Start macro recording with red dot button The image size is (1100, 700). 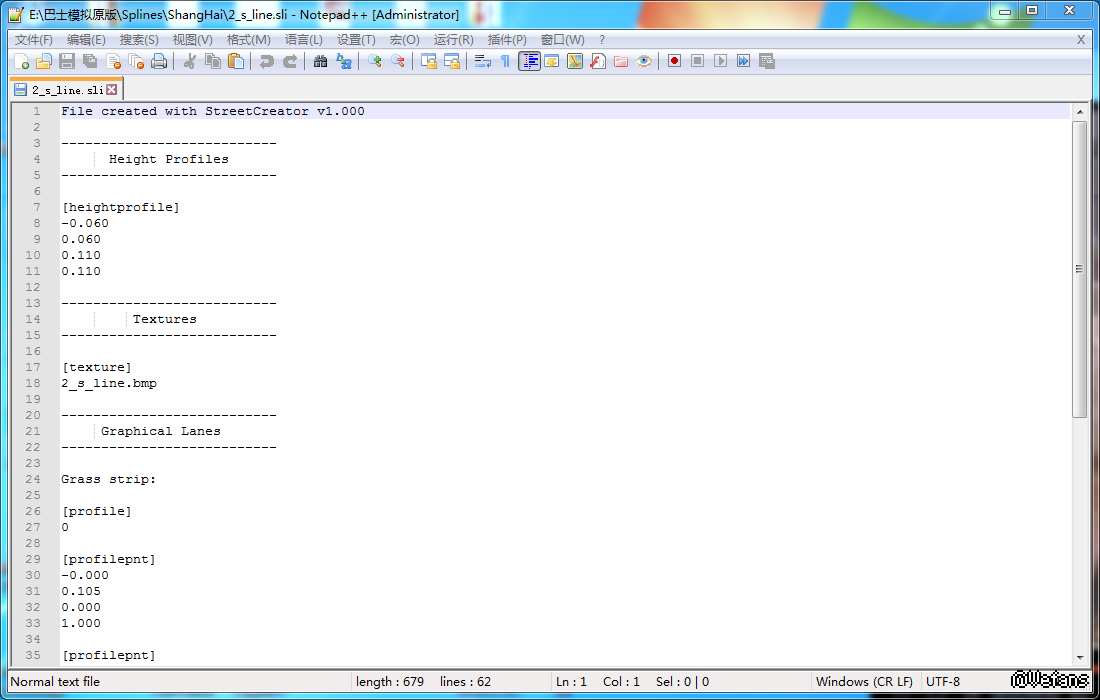point(674,61)
